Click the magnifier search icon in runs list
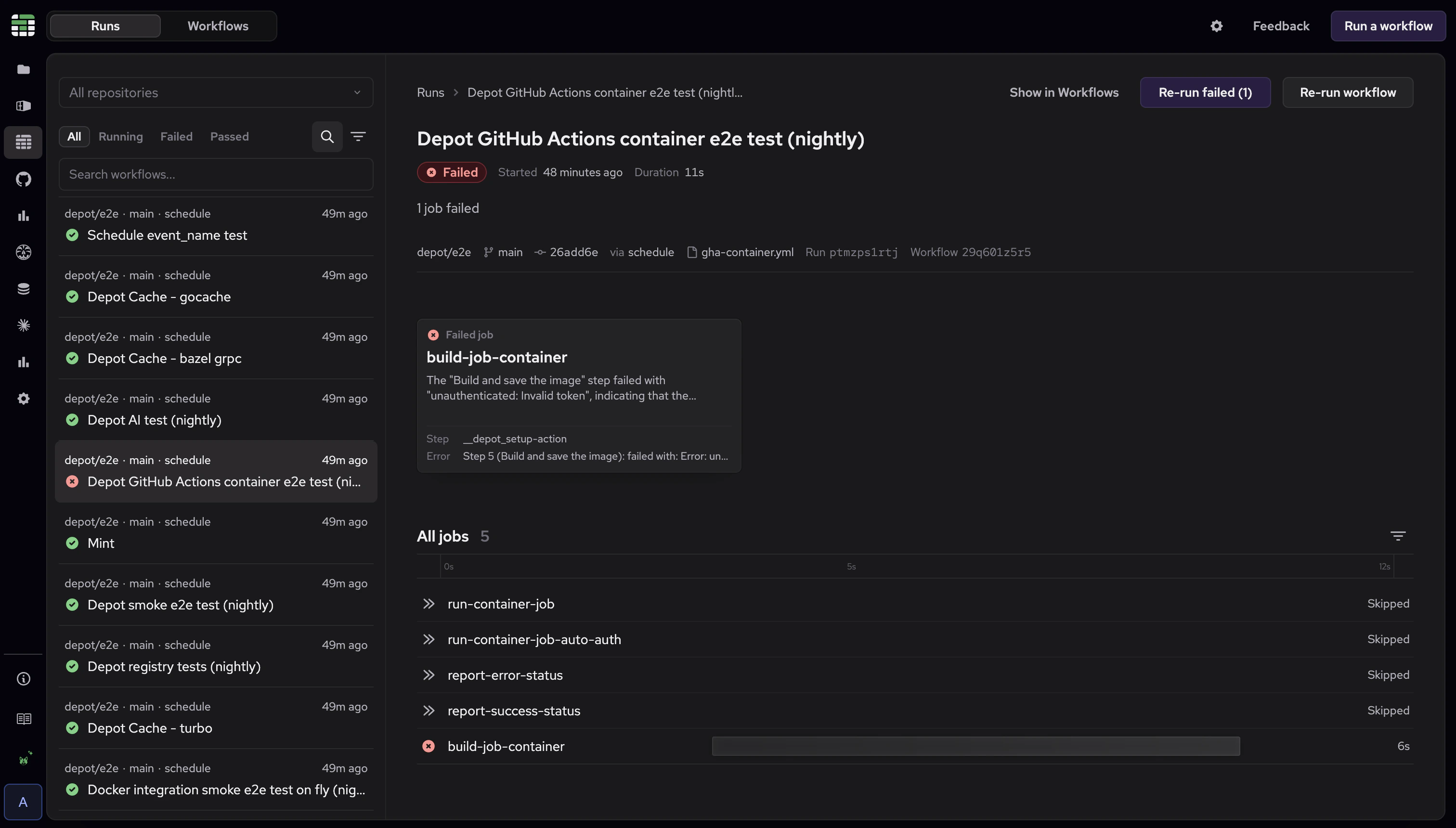This screenshot has height=828, width=1456. pyautogui.click(x=327, y=137)
